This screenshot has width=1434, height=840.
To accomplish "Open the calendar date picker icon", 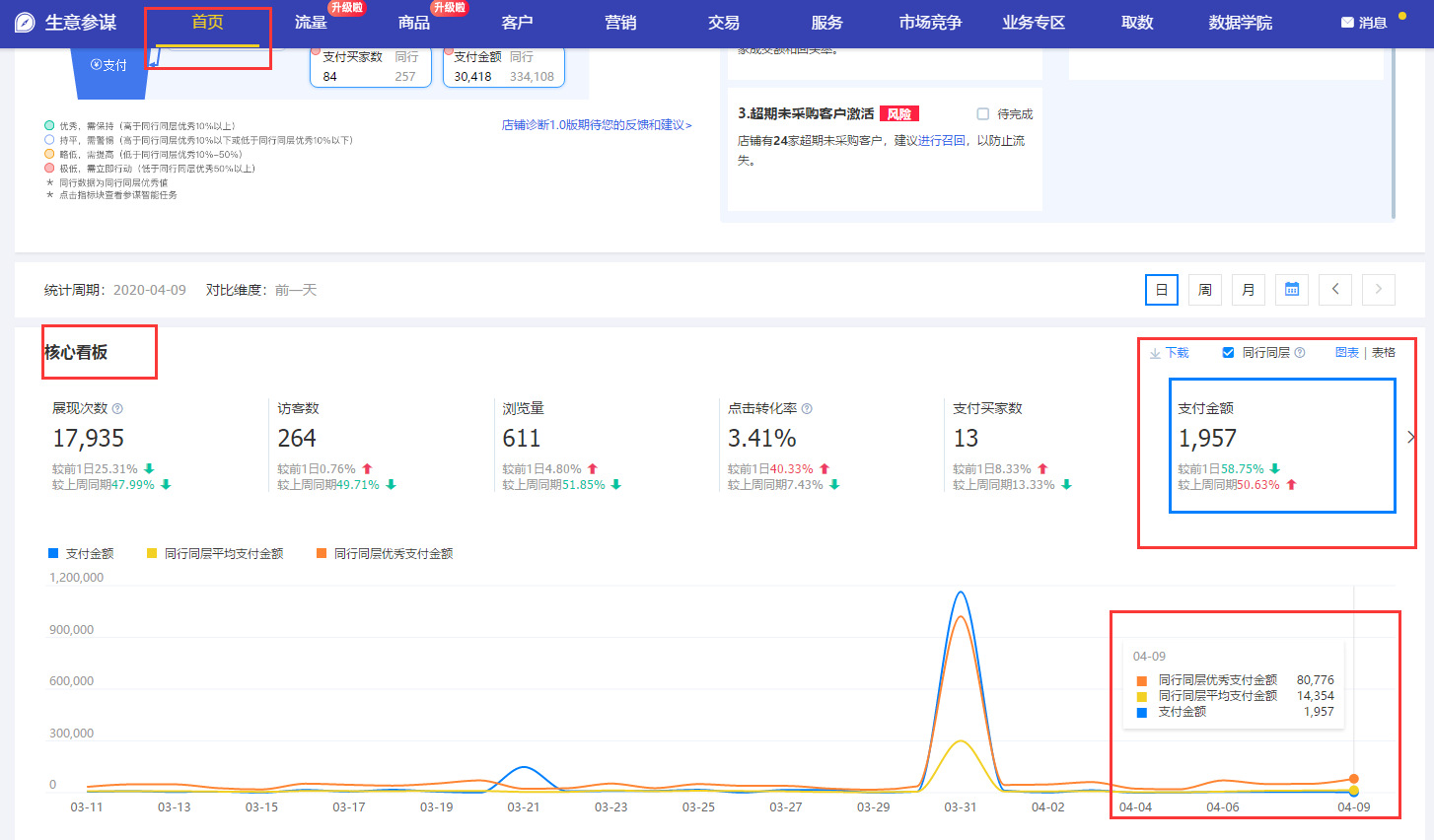I will tap(1292, 290).
